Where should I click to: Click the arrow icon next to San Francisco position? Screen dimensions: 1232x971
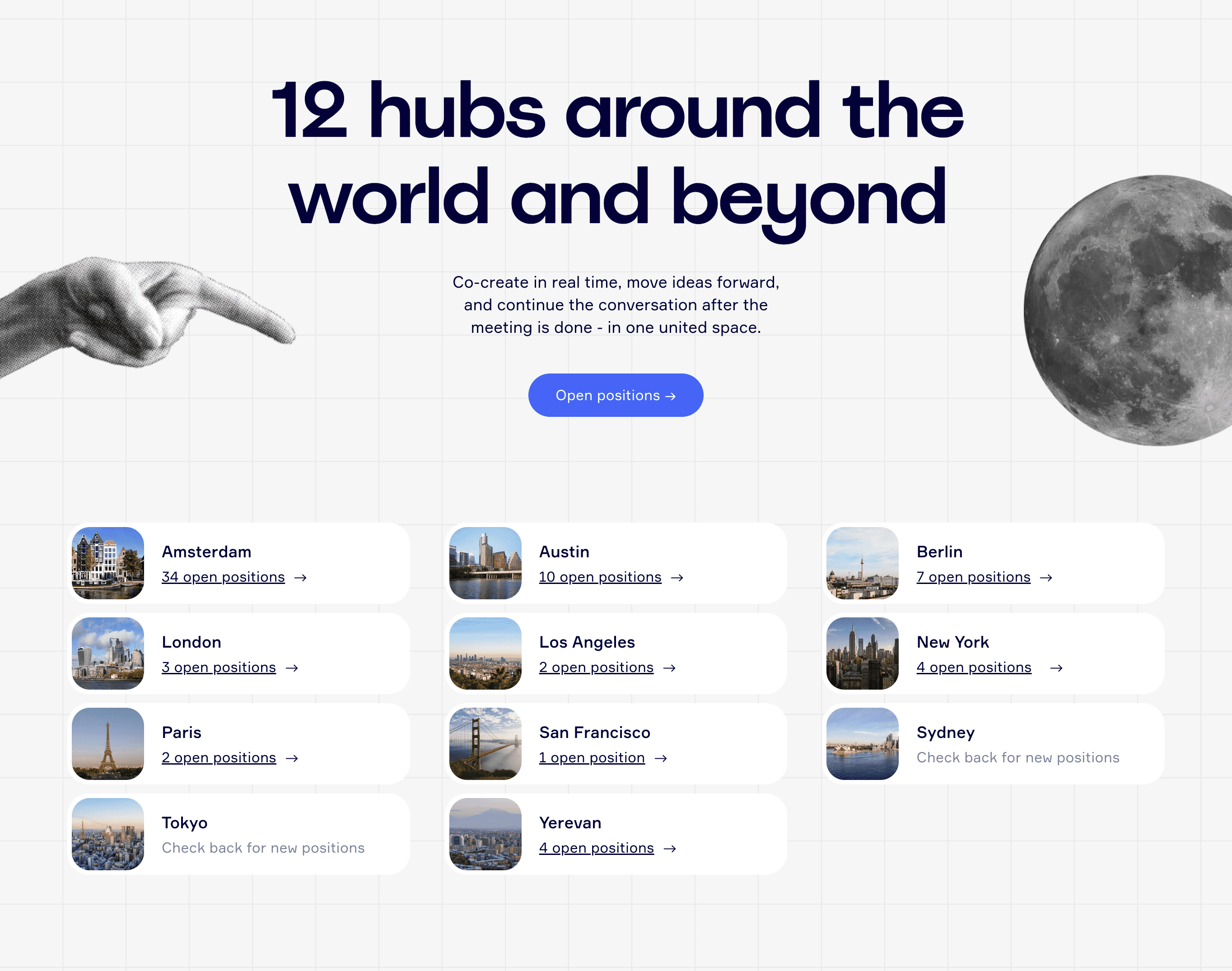click(661, 758)
